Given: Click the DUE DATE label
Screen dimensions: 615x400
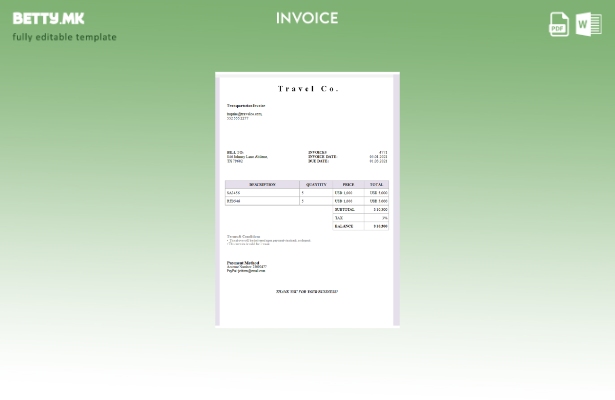Looking at the screenshot, I should [319, 161].
